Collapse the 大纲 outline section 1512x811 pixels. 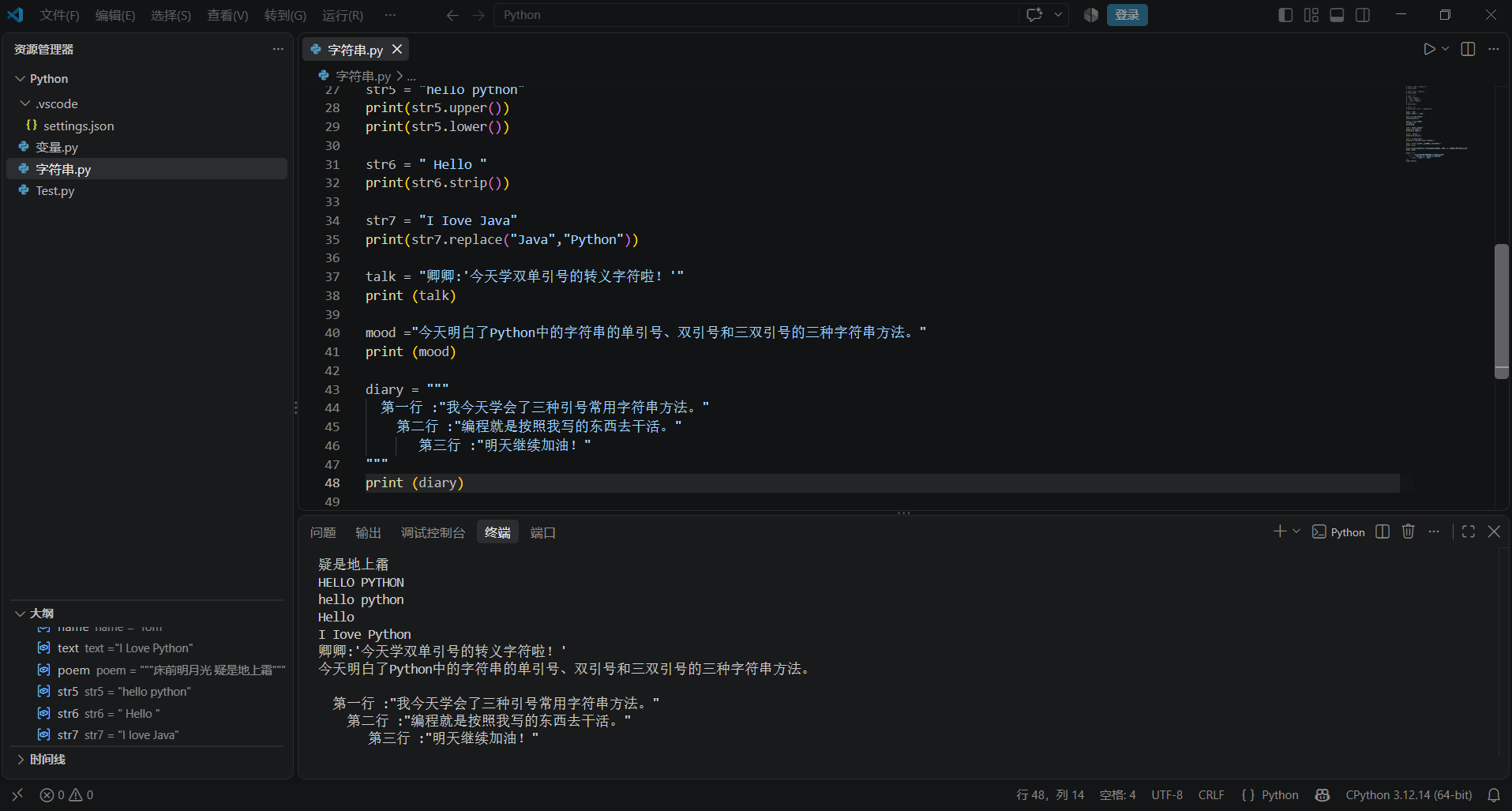(x=21, y=614)
